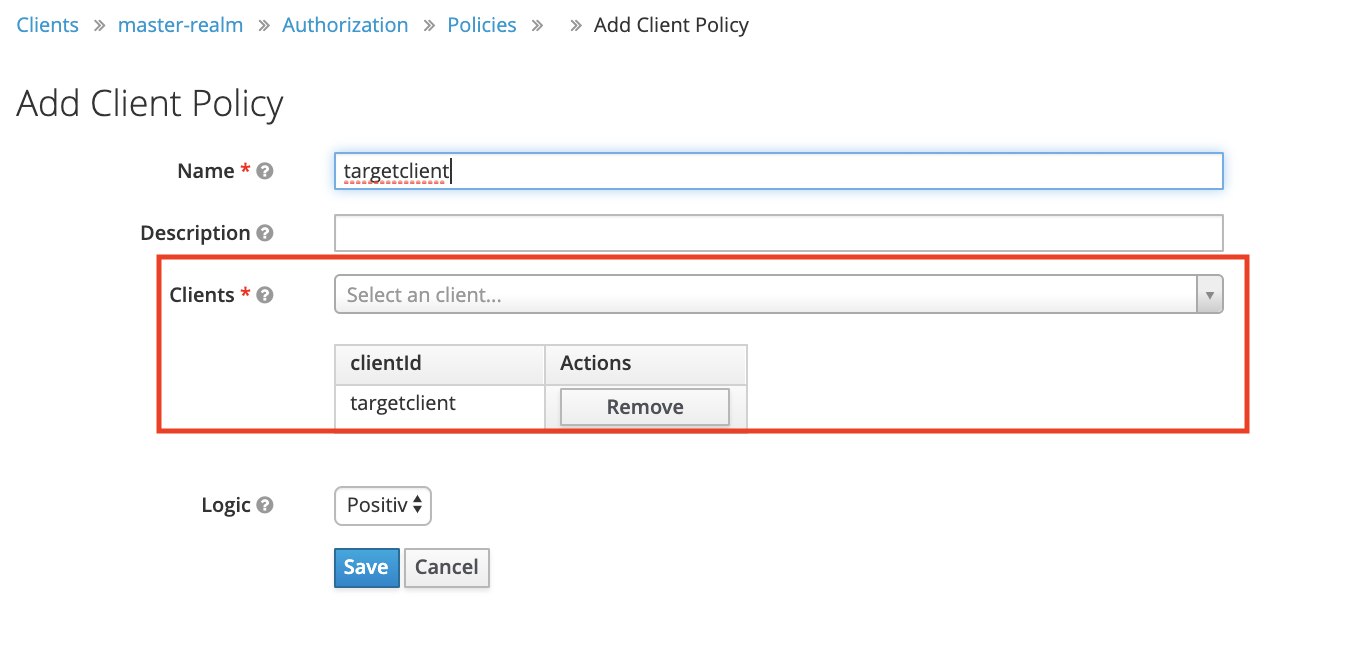Expand the Logic dropdown showing Positive

pyautogui.click(x=382, y=506)
